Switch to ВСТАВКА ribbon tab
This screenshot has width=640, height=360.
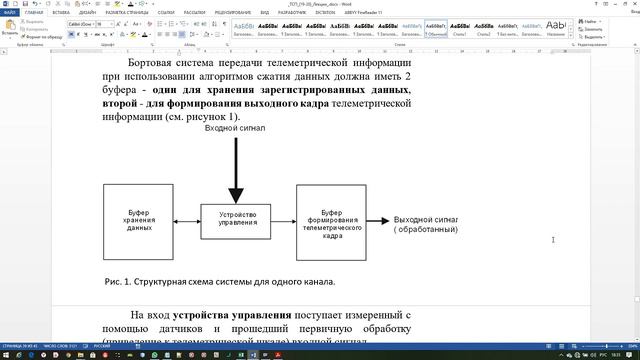click(61, 13)
